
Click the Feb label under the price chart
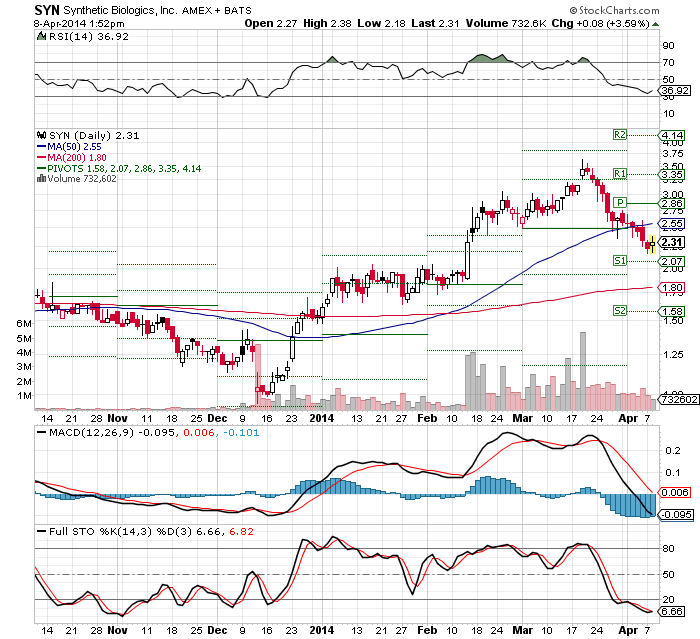click(x=427, y=418)
